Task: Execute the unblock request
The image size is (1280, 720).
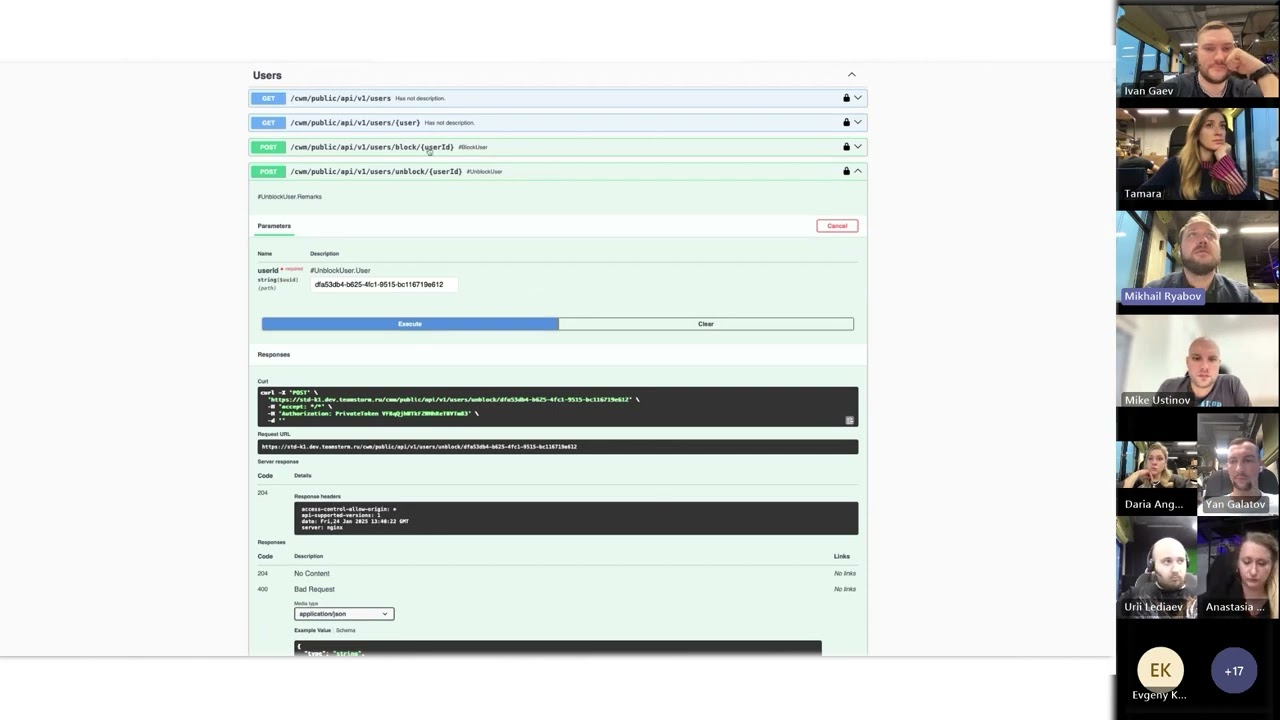Action: pos(410,324)
